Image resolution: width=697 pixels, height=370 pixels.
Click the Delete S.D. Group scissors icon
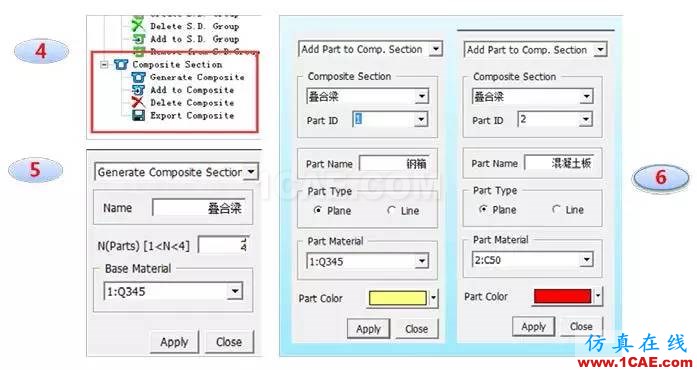138,26
